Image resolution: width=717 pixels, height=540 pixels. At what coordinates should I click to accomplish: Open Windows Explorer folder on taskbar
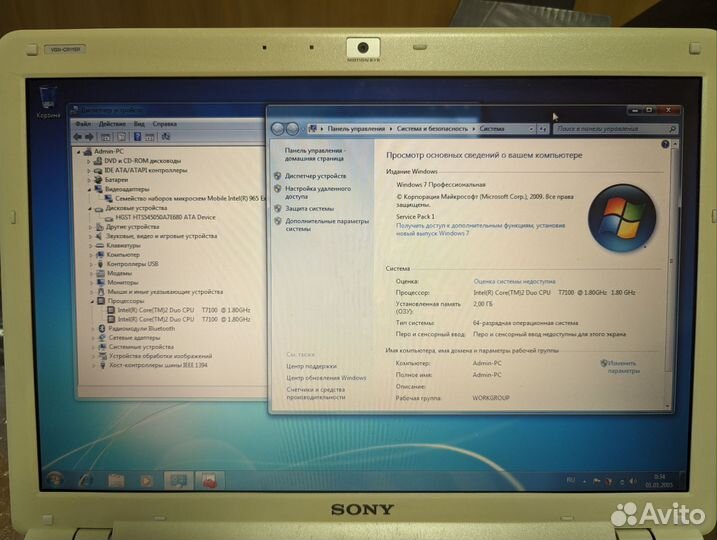117,480
